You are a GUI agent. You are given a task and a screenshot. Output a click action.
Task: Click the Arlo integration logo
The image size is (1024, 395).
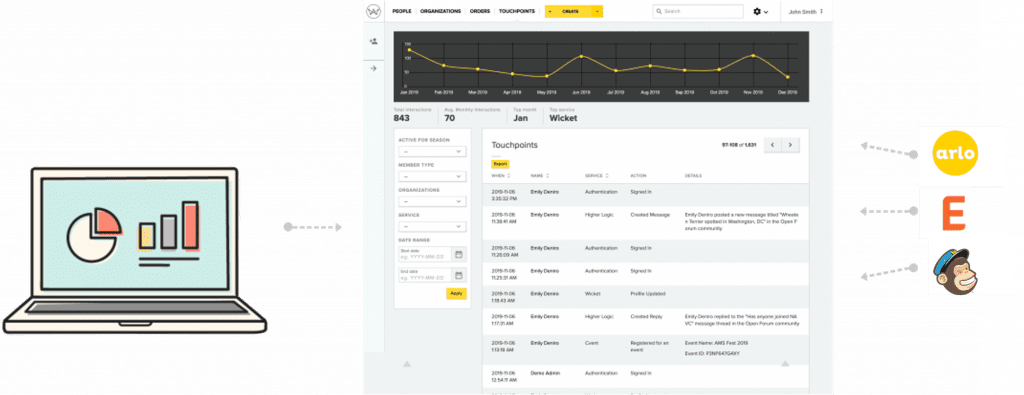point(955,154)
